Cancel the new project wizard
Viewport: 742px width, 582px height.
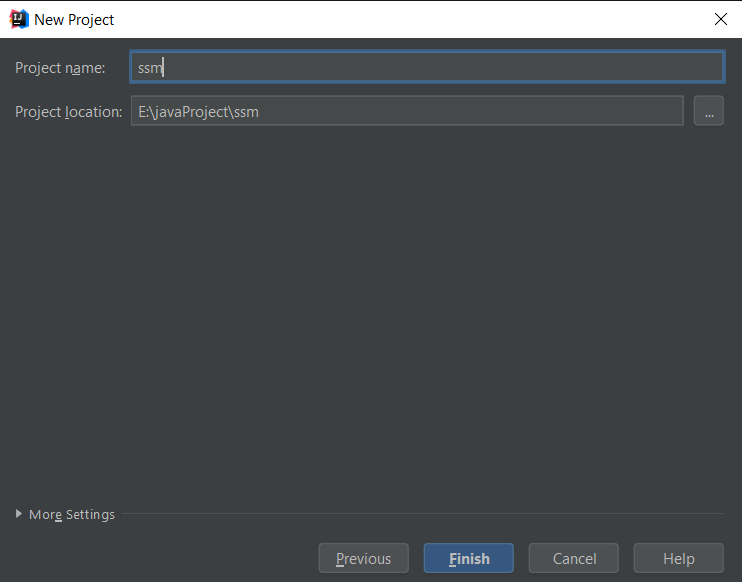(574, 558)
